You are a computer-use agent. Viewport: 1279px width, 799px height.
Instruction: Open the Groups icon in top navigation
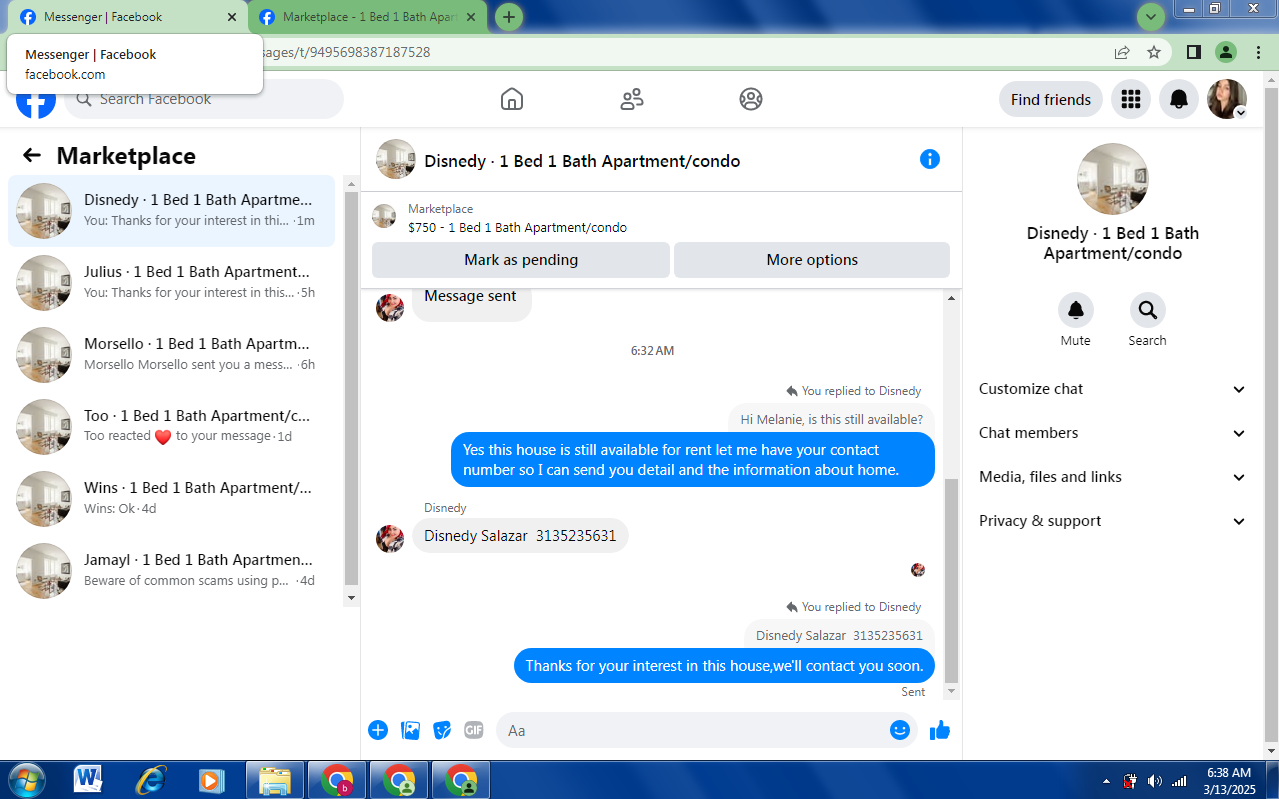pos(751,99)
